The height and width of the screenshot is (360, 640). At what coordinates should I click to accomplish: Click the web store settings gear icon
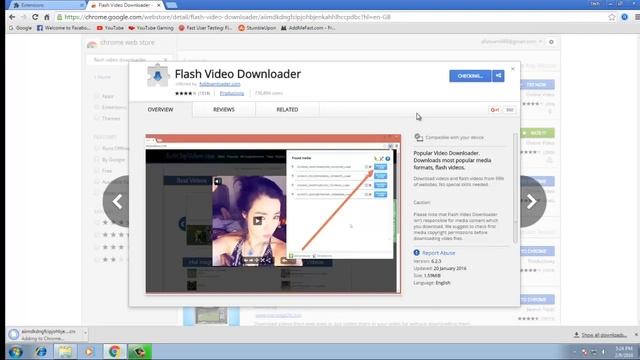coord(551,42)
